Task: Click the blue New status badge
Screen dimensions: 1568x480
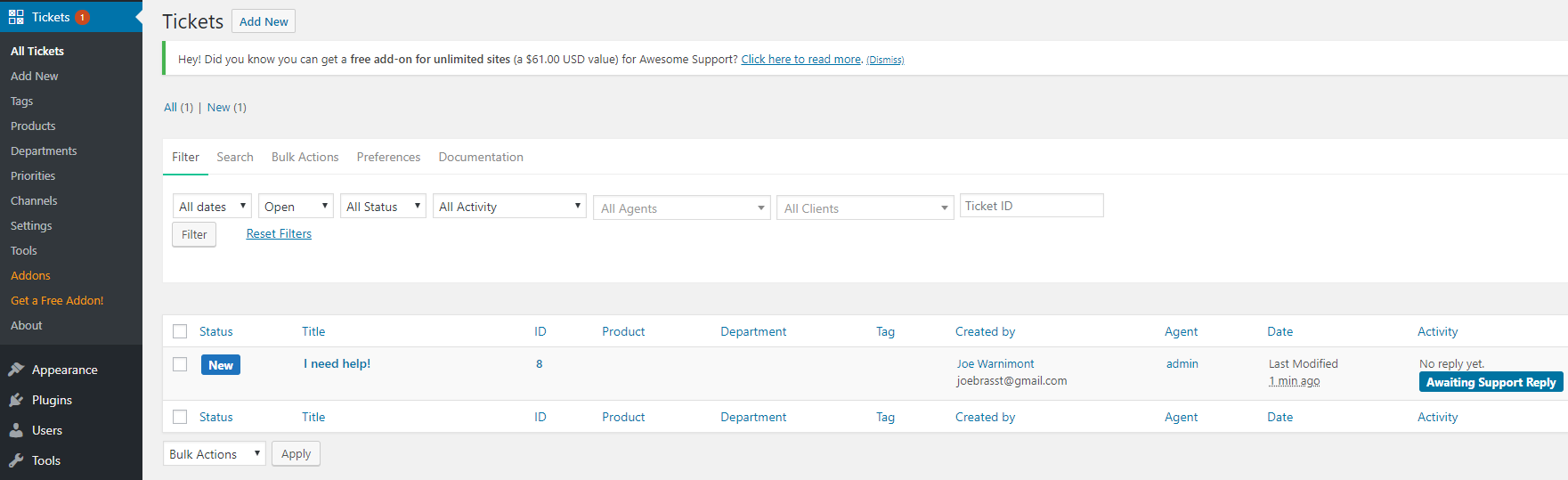Action: 220,365
